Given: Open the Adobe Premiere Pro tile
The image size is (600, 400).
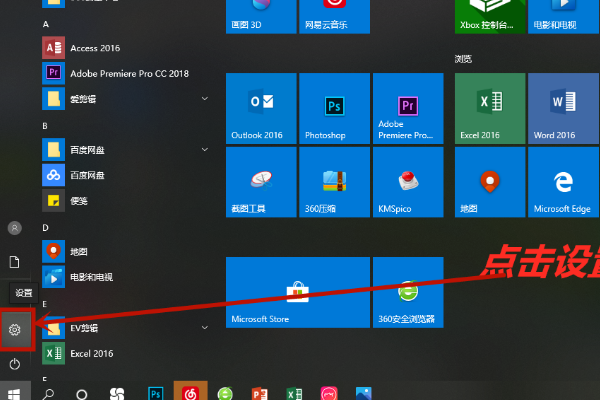Looking at the screenshot, I should (x=408, y=108).
